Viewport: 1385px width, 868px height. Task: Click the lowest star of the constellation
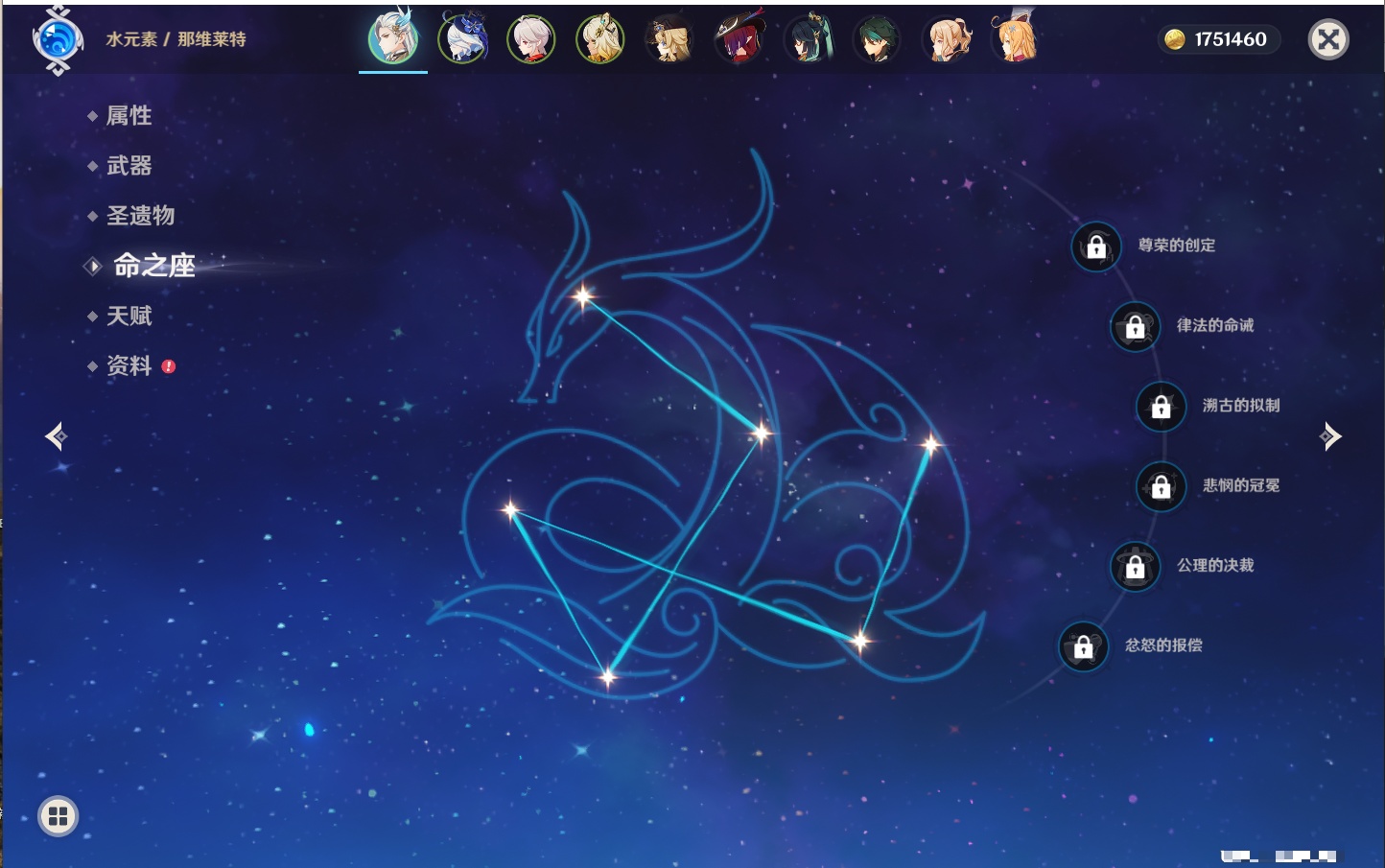608,677
